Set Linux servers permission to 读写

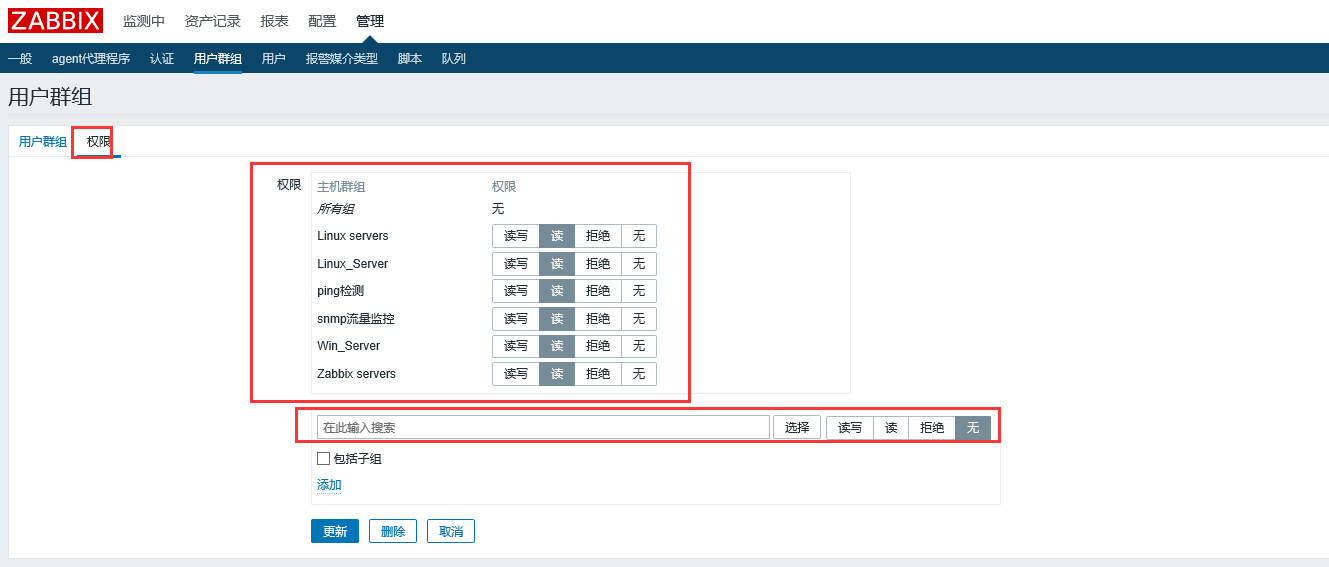click(x=516, y=236)
